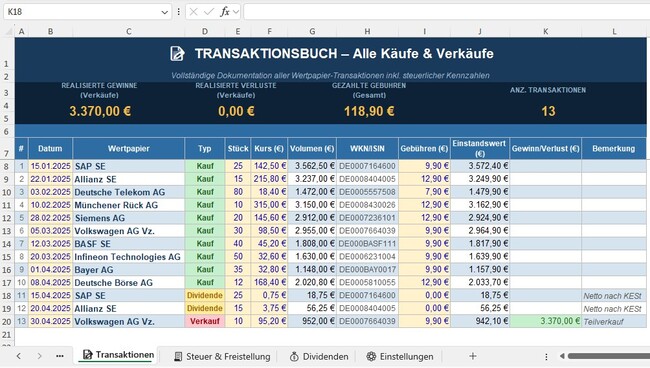Select all cells via corner triangle
The width and height of the screenshot is (650, 368).
point(9,31)
